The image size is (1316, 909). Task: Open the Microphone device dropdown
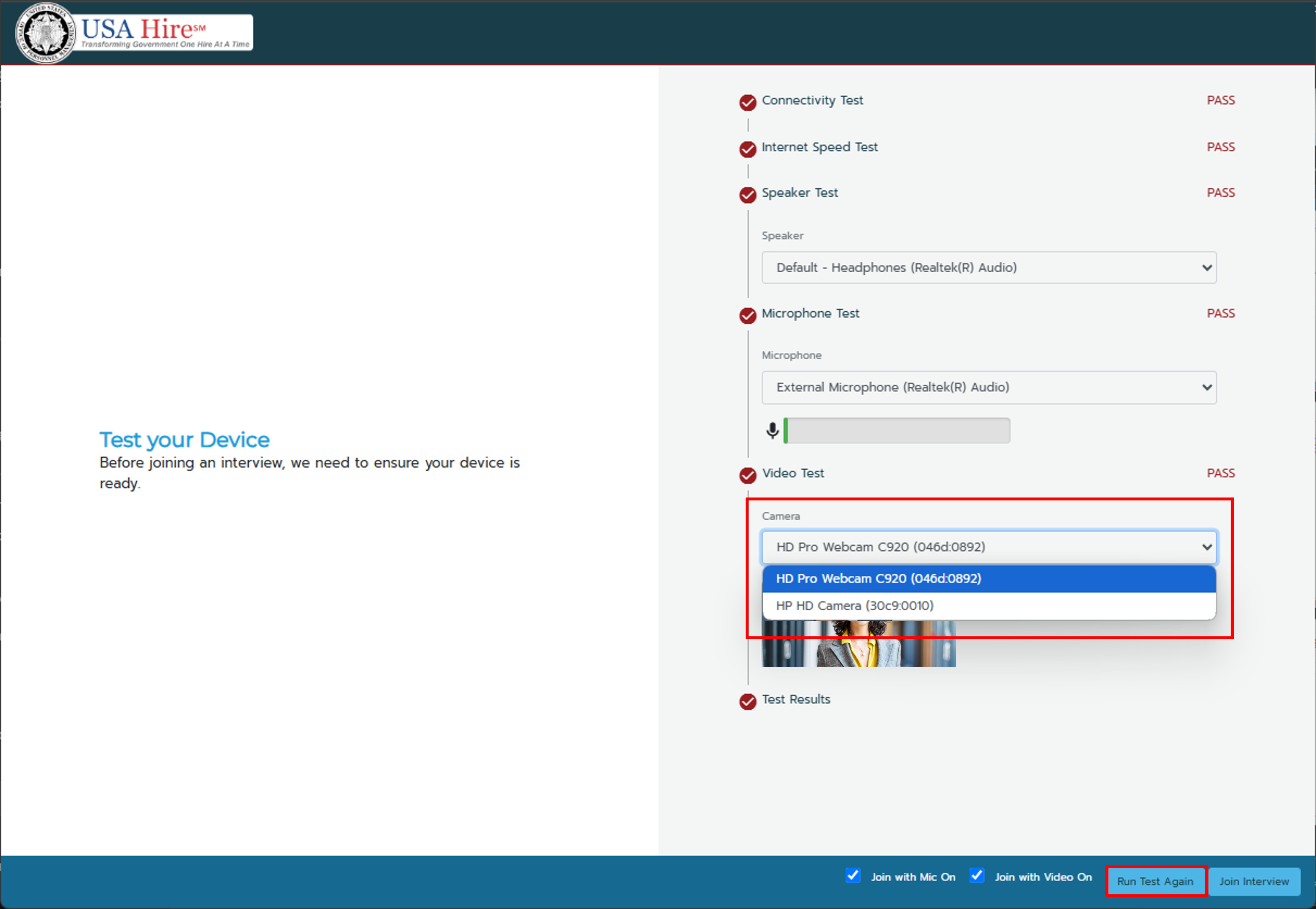coord(989,387)
